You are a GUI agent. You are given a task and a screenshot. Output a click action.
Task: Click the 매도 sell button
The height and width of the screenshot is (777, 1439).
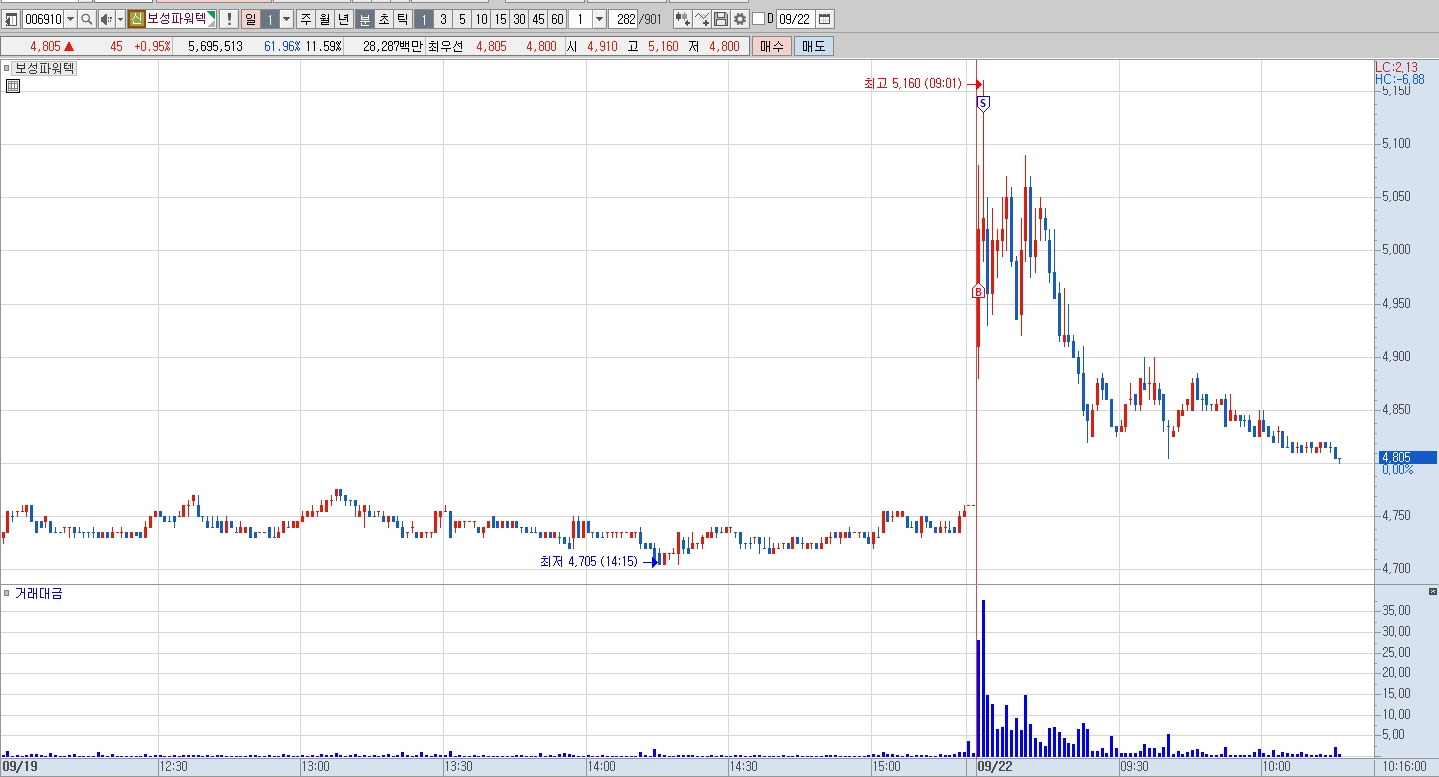tap(813, 46)
